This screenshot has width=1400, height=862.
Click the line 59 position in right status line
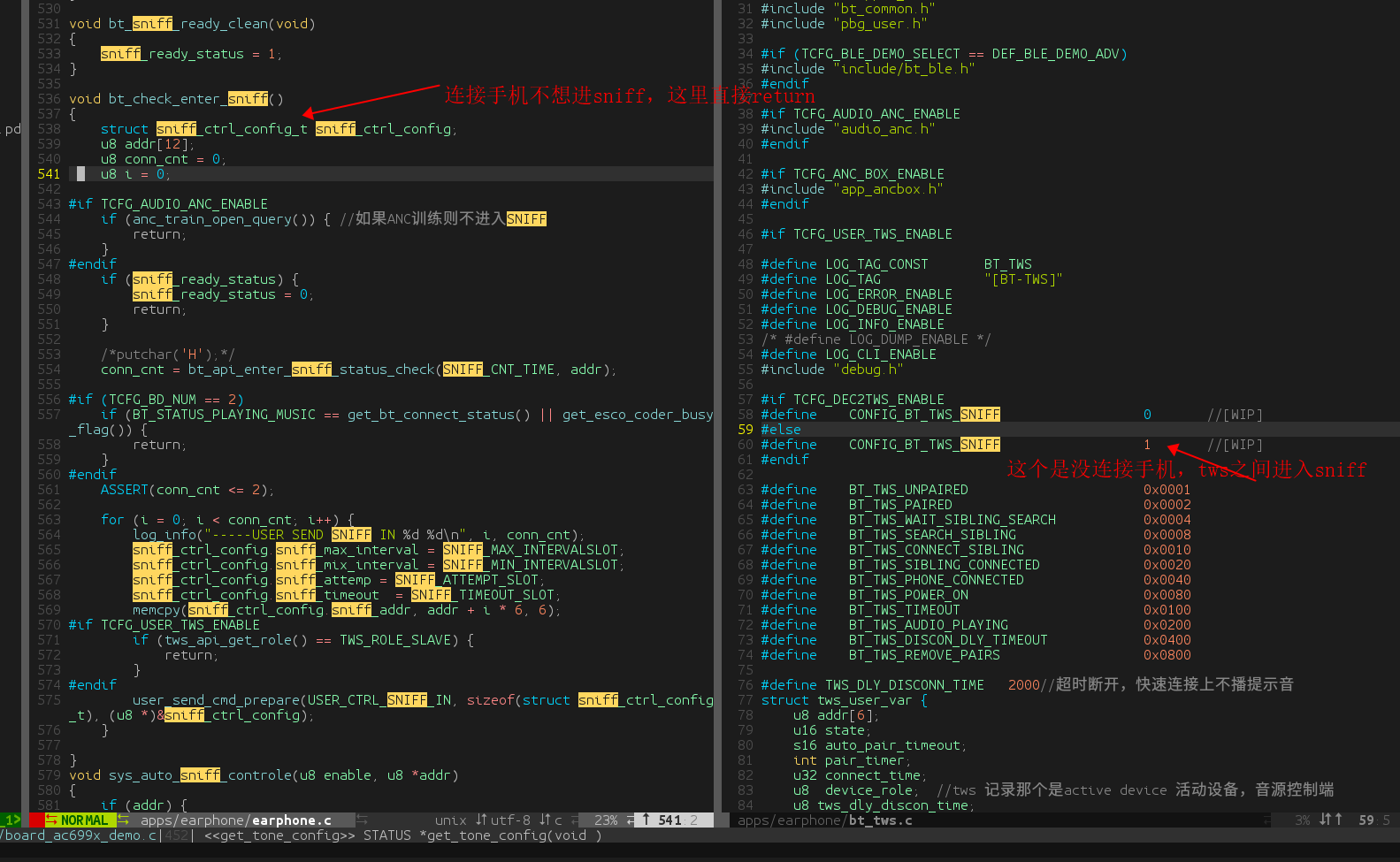[1366, 820]
